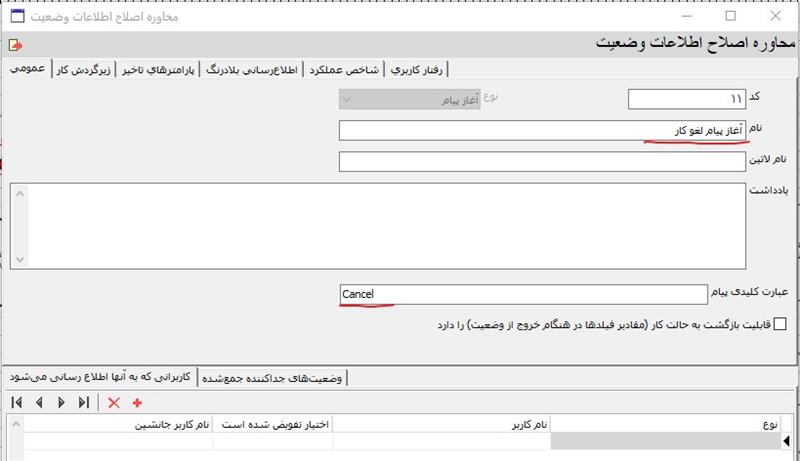Add new record with red plus icon
800x461 pixels.
click(137, 402)
